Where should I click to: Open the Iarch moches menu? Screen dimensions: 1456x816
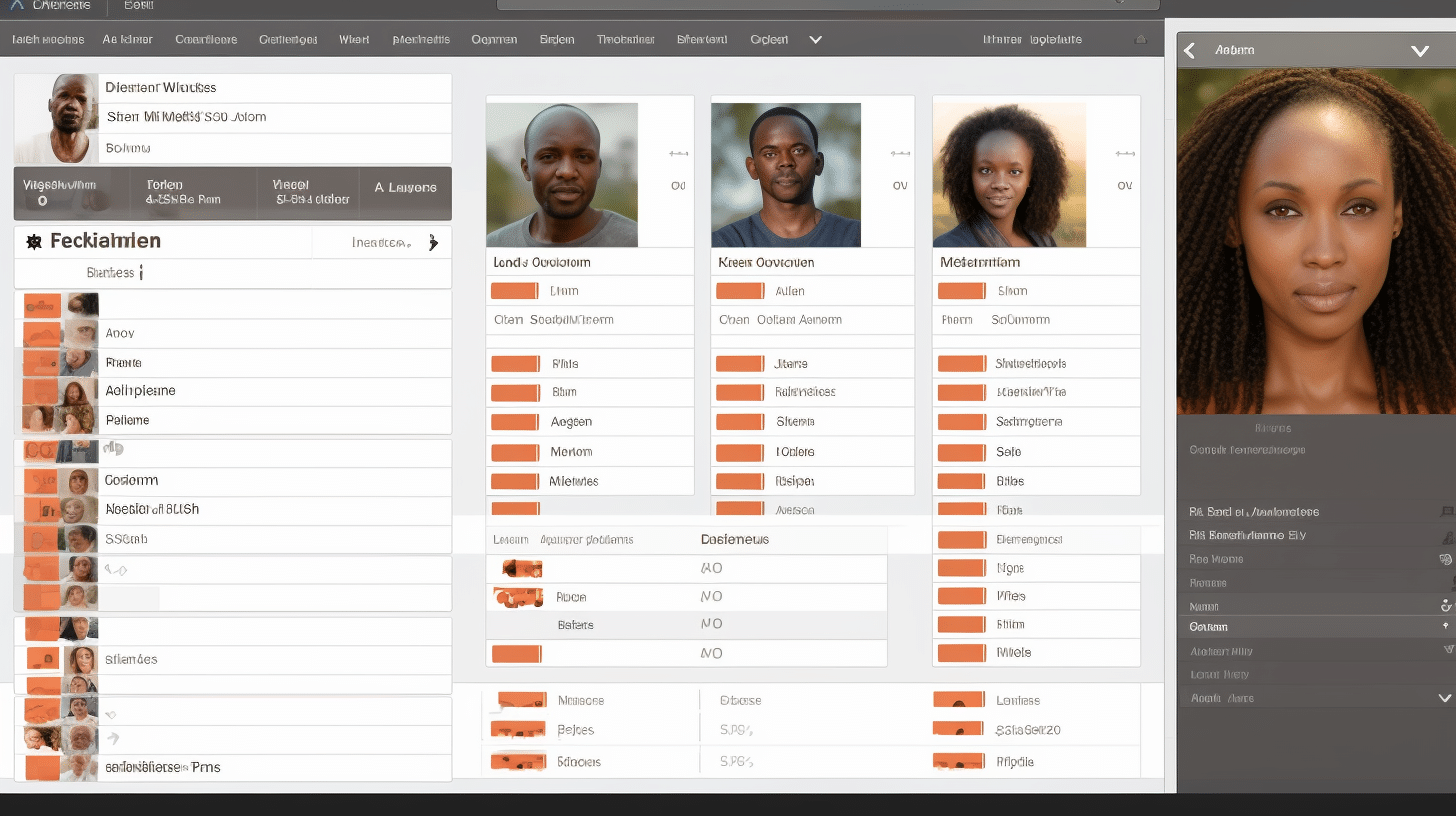(48, 40)
